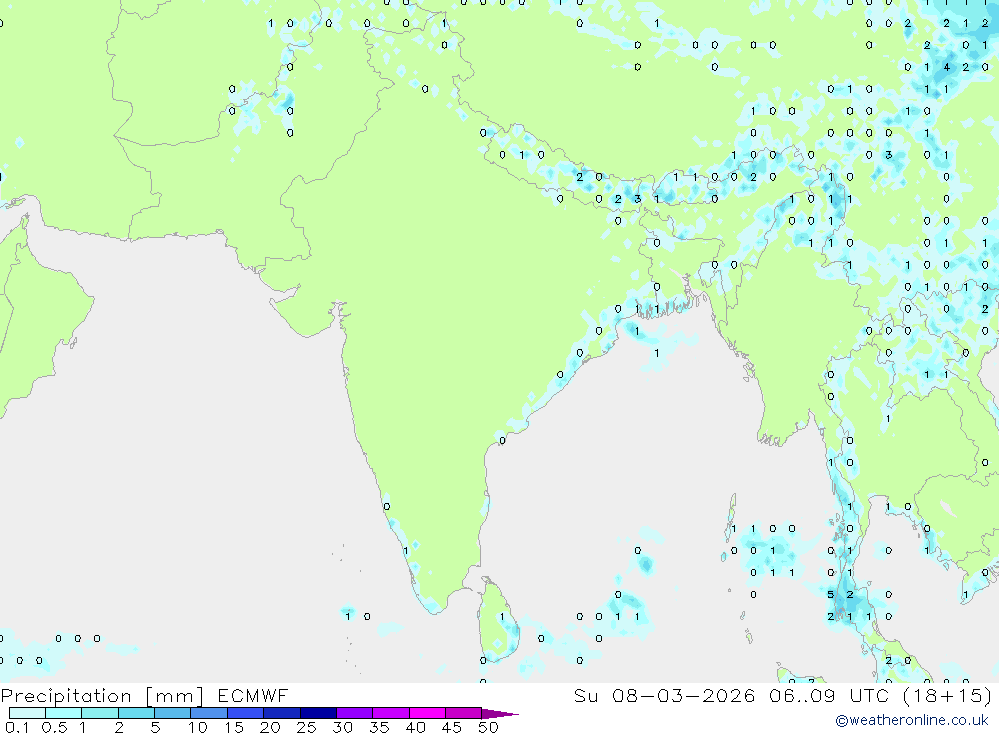Click the map value '4' in the northeast
Viewport: 1000px width, 733px height.
946,67
